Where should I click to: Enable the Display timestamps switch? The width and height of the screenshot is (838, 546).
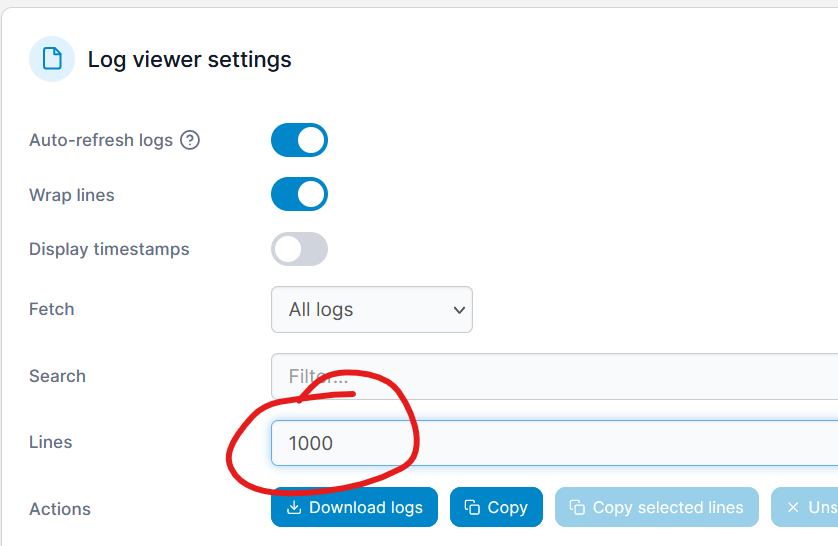[x=299, y=249]
